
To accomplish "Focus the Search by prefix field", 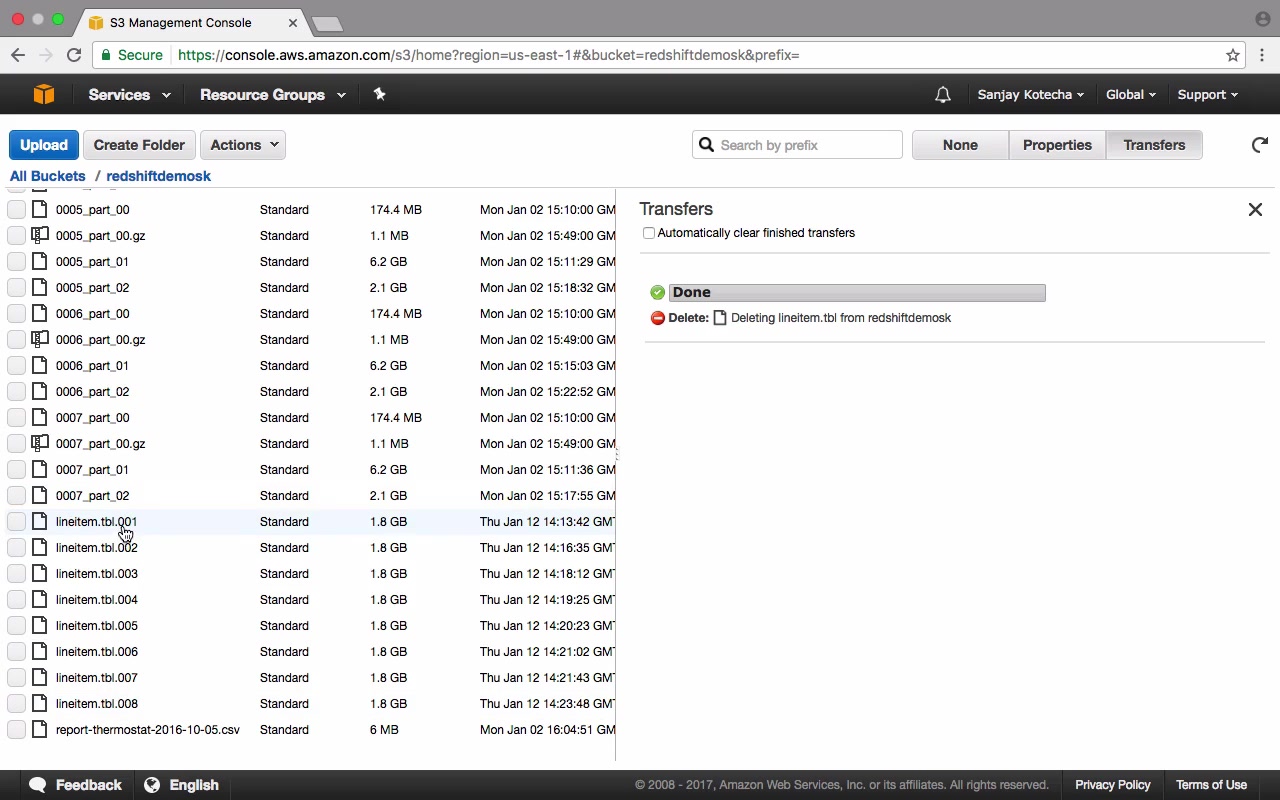I will tap(797, 145).
